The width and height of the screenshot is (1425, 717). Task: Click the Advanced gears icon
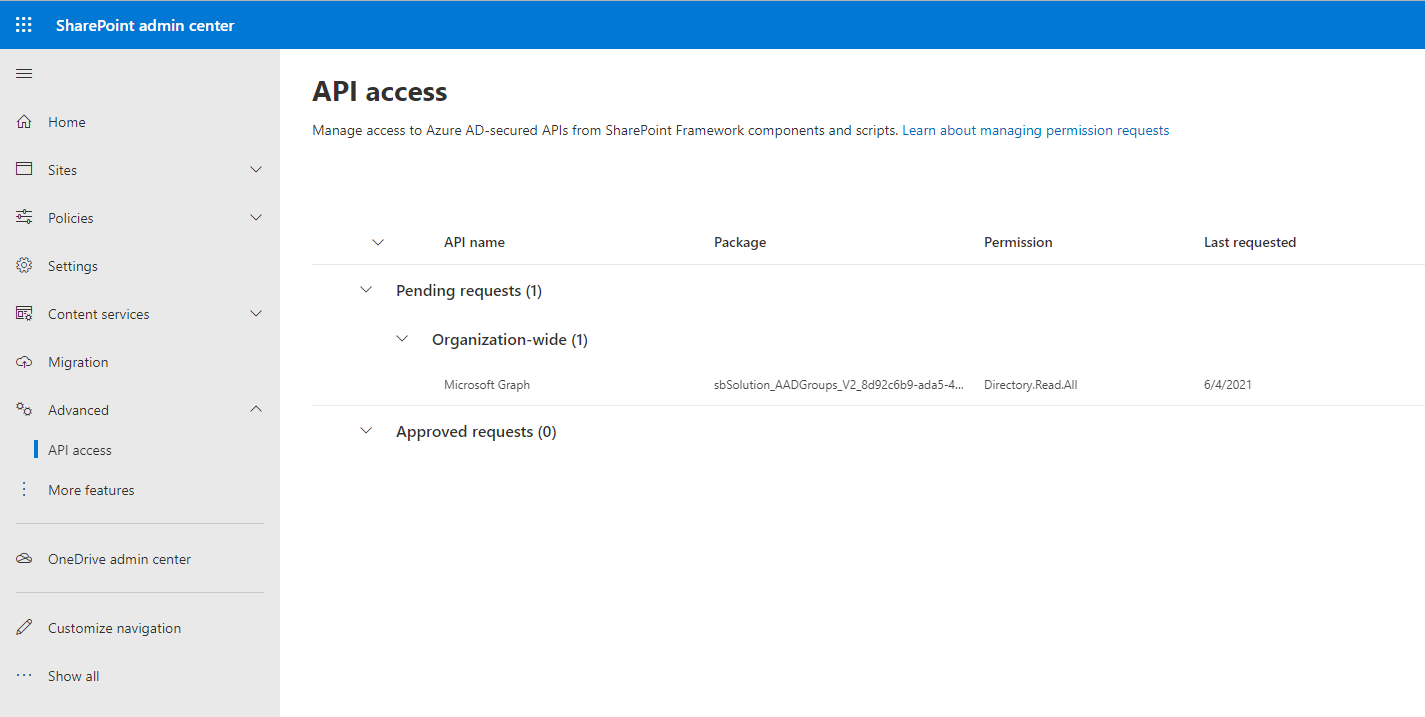click(x=24, y=410)
